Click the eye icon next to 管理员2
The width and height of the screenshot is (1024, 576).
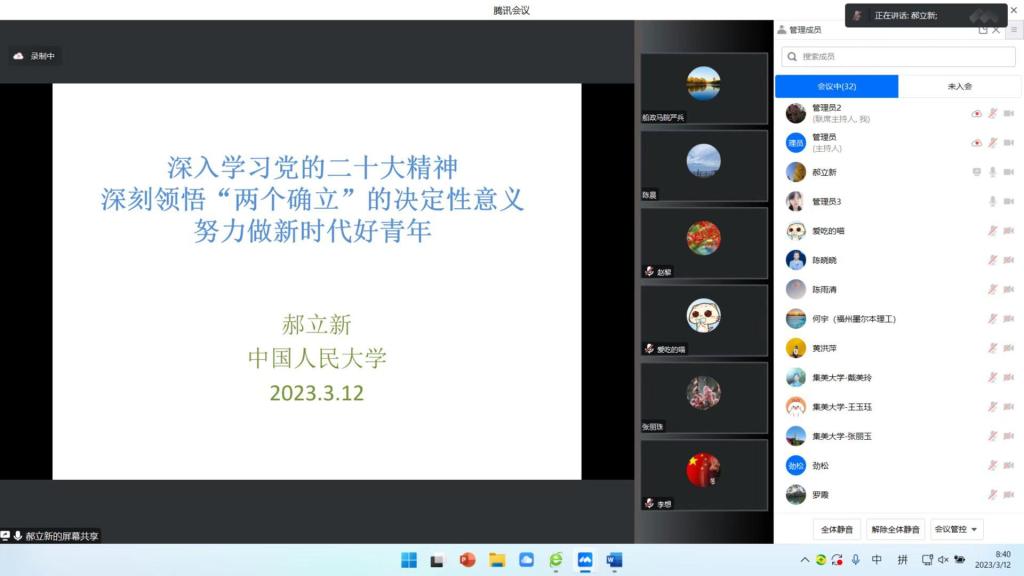click(x=977, y=114)
